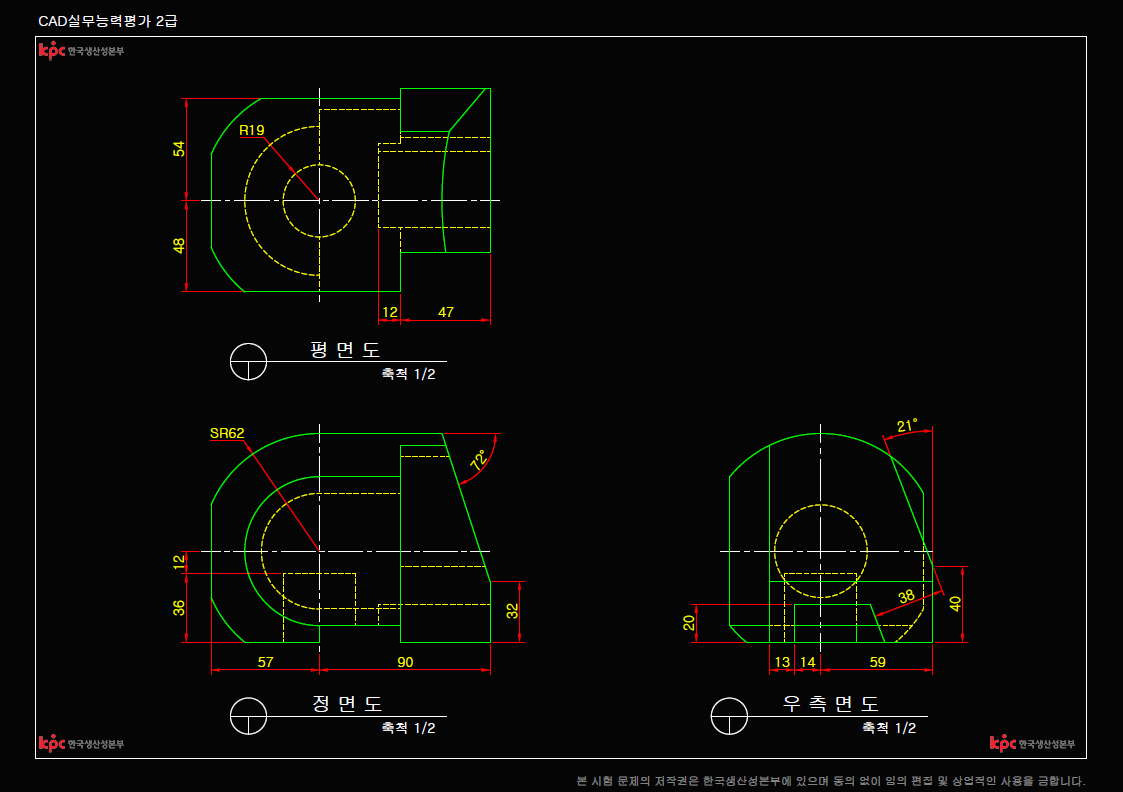This screenshot has width=1123, height=792.
Task: Click the view symbol circle beside 정면도
Action: 249,716
